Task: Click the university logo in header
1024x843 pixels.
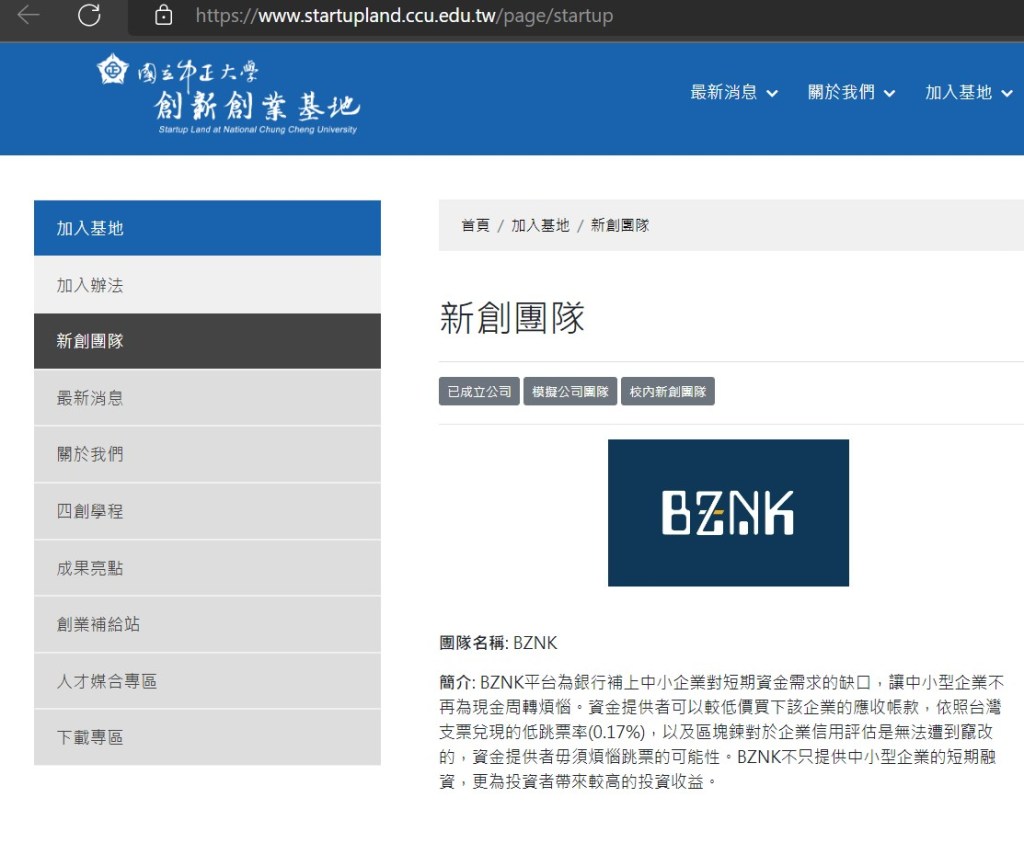Action: pyautogui.click(x=228, y=96)
